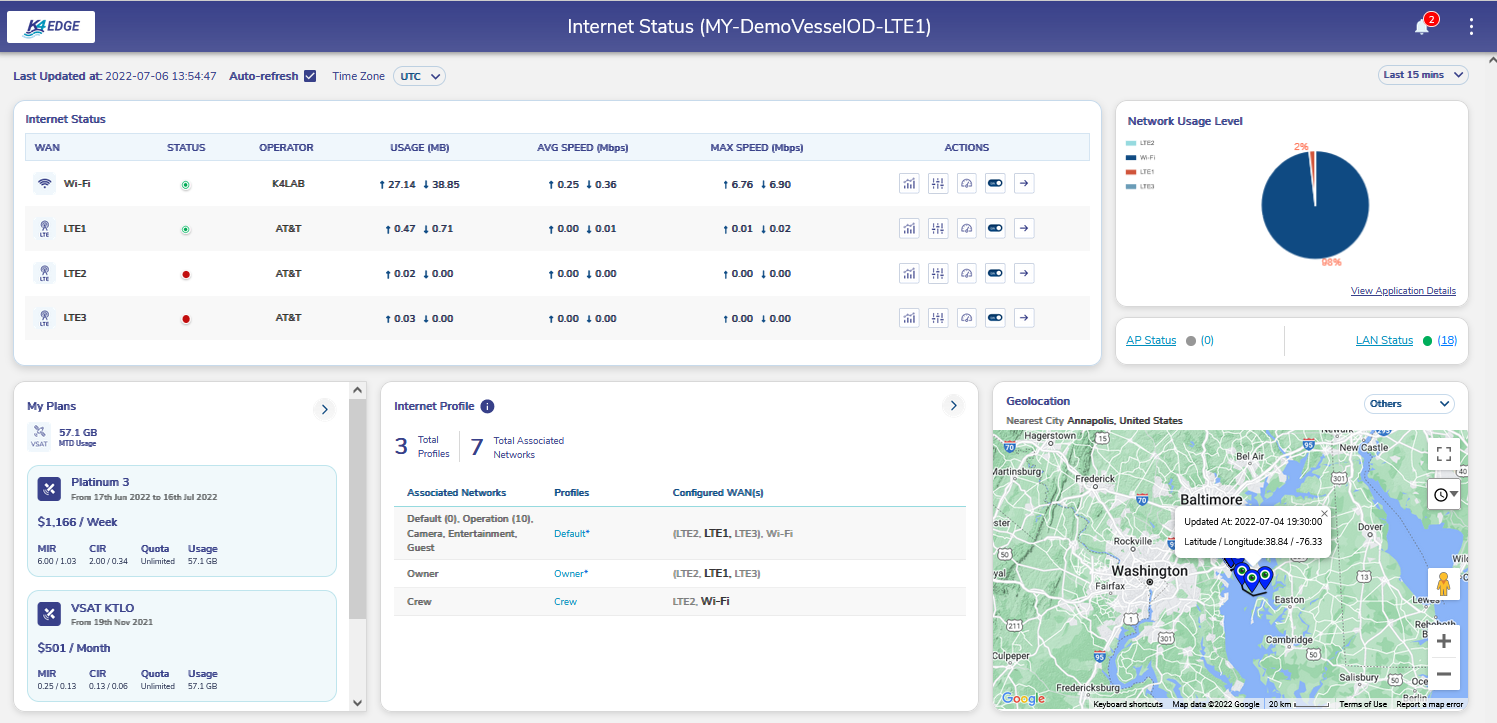The width and height of the screenshot is (1497, 723).
Task: Click the Internet Profile info icon
Action: coord(487,406)
